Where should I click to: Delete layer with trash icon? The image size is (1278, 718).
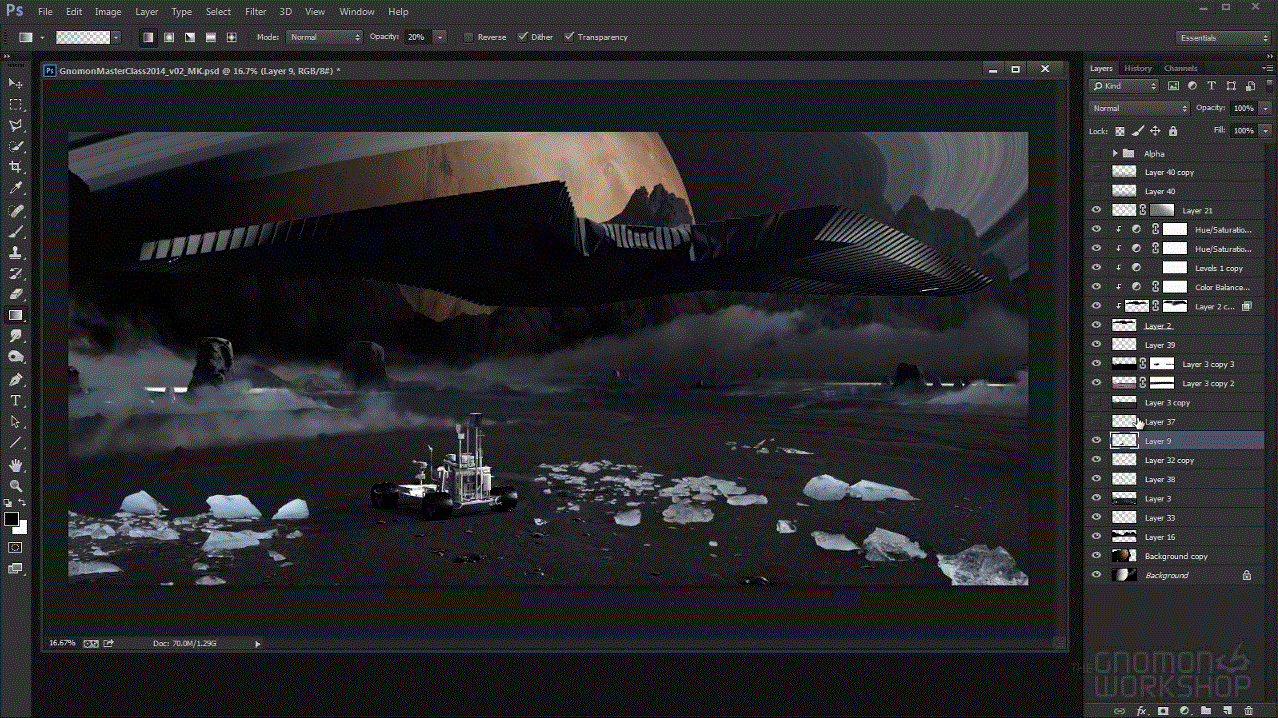[1249, 711]
